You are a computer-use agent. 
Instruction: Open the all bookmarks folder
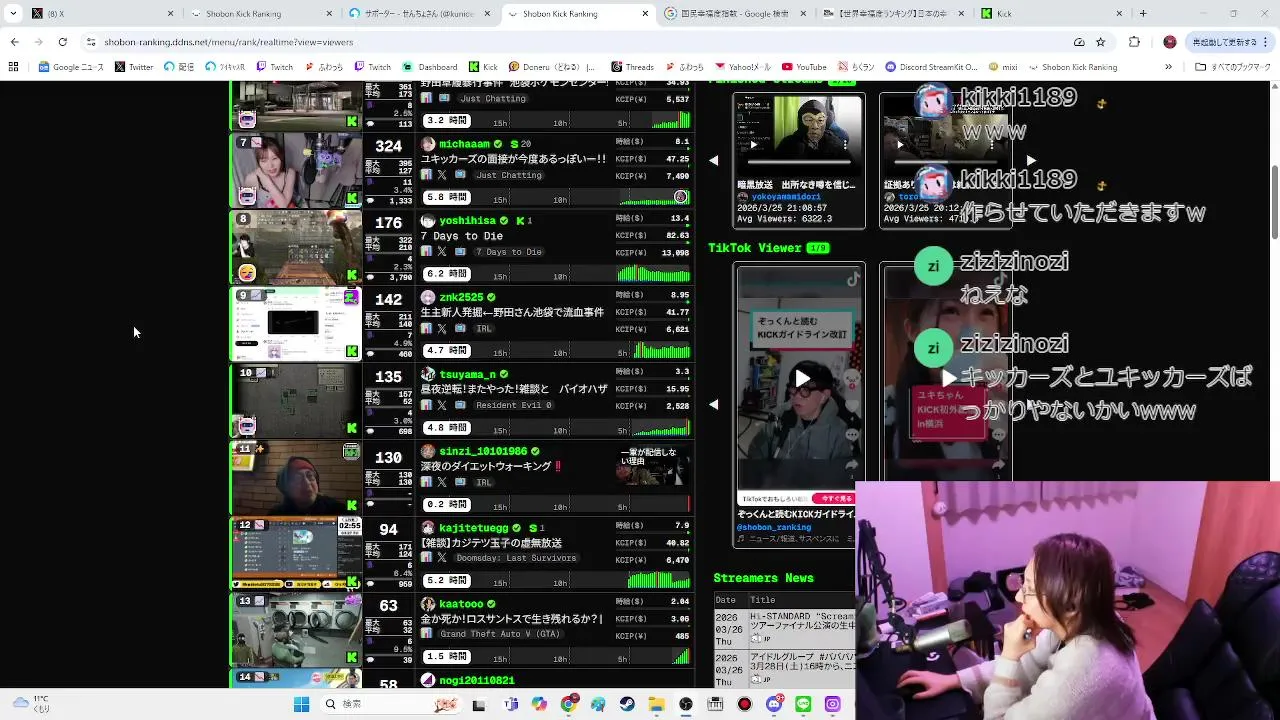[1233, 67]
